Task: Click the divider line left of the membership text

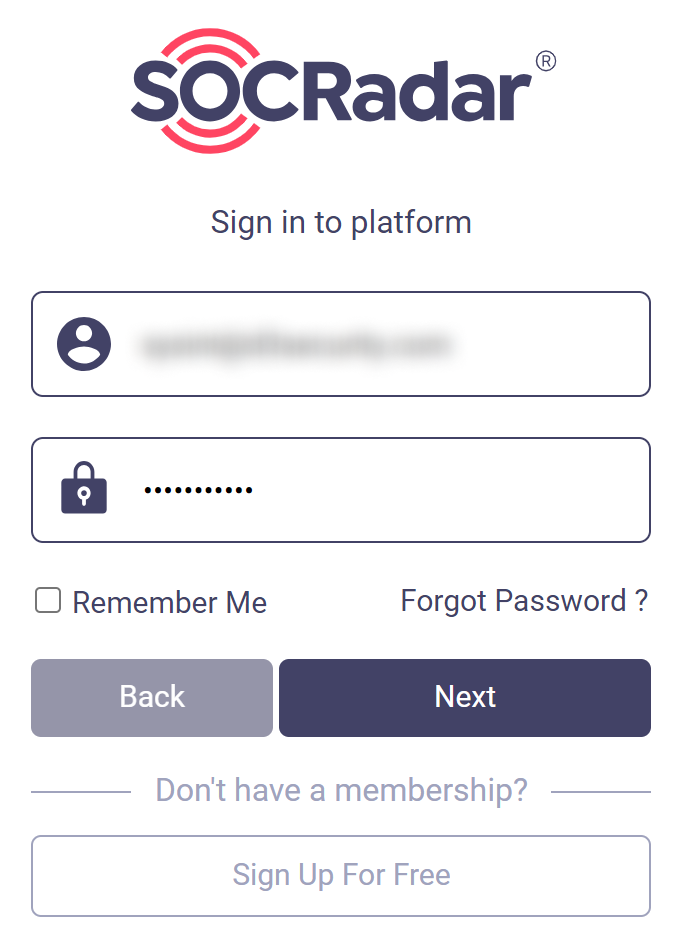Action: click(81, 792)
